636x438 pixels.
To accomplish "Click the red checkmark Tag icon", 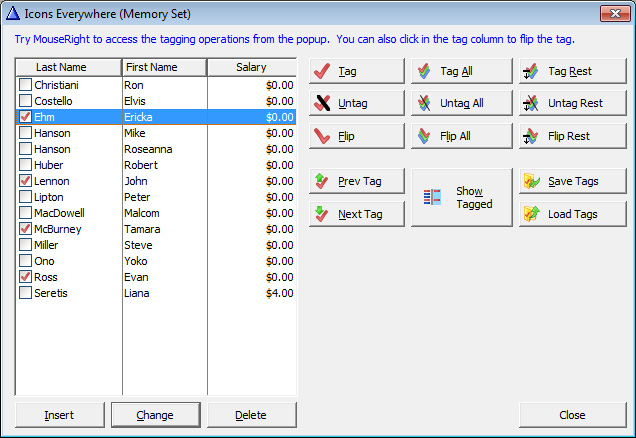I will point(322,72).
